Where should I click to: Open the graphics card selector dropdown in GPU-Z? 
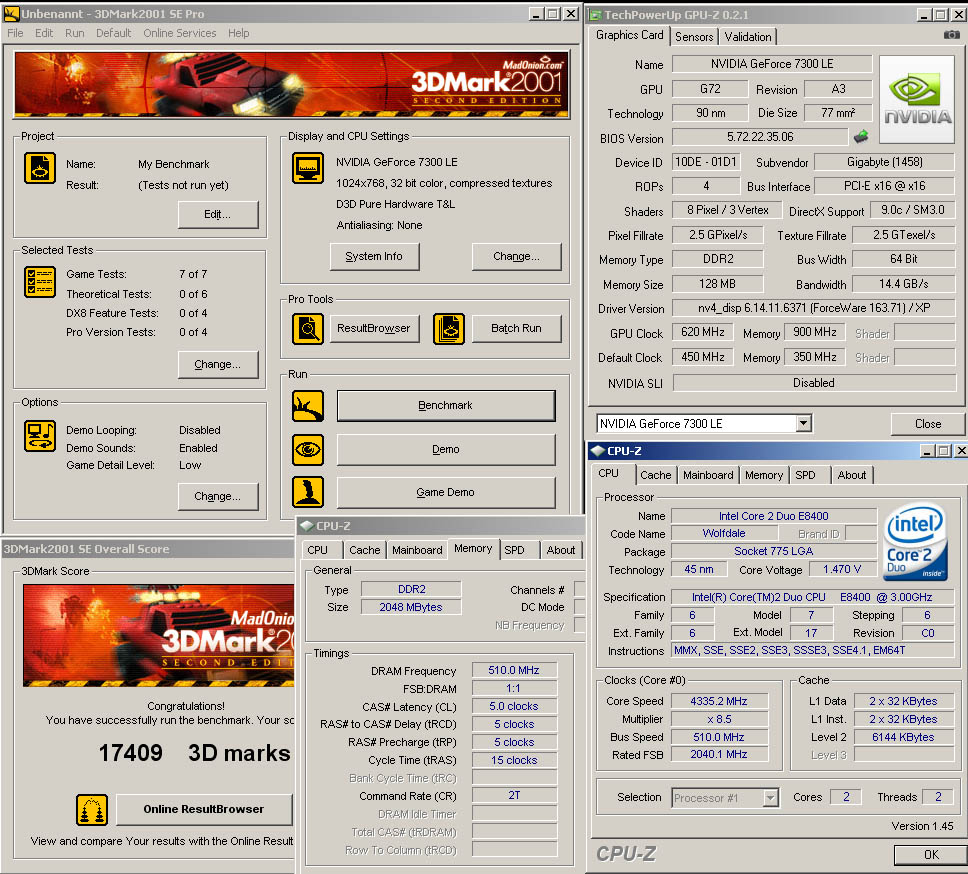click(803, 423)
